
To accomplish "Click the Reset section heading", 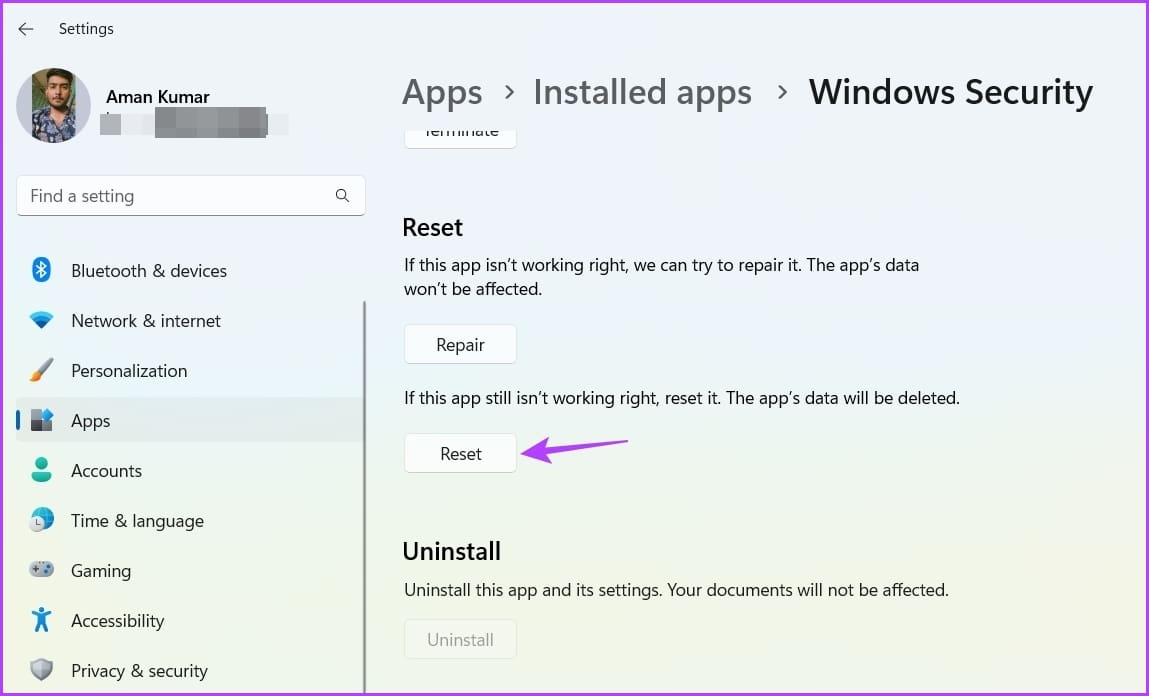I will [x=432, y=227].
